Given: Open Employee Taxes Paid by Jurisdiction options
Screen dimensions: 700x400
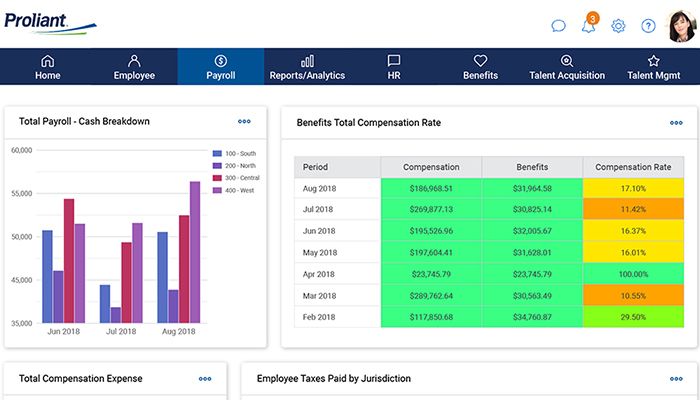Looking at the screenshot, I should tap(676, 379).
